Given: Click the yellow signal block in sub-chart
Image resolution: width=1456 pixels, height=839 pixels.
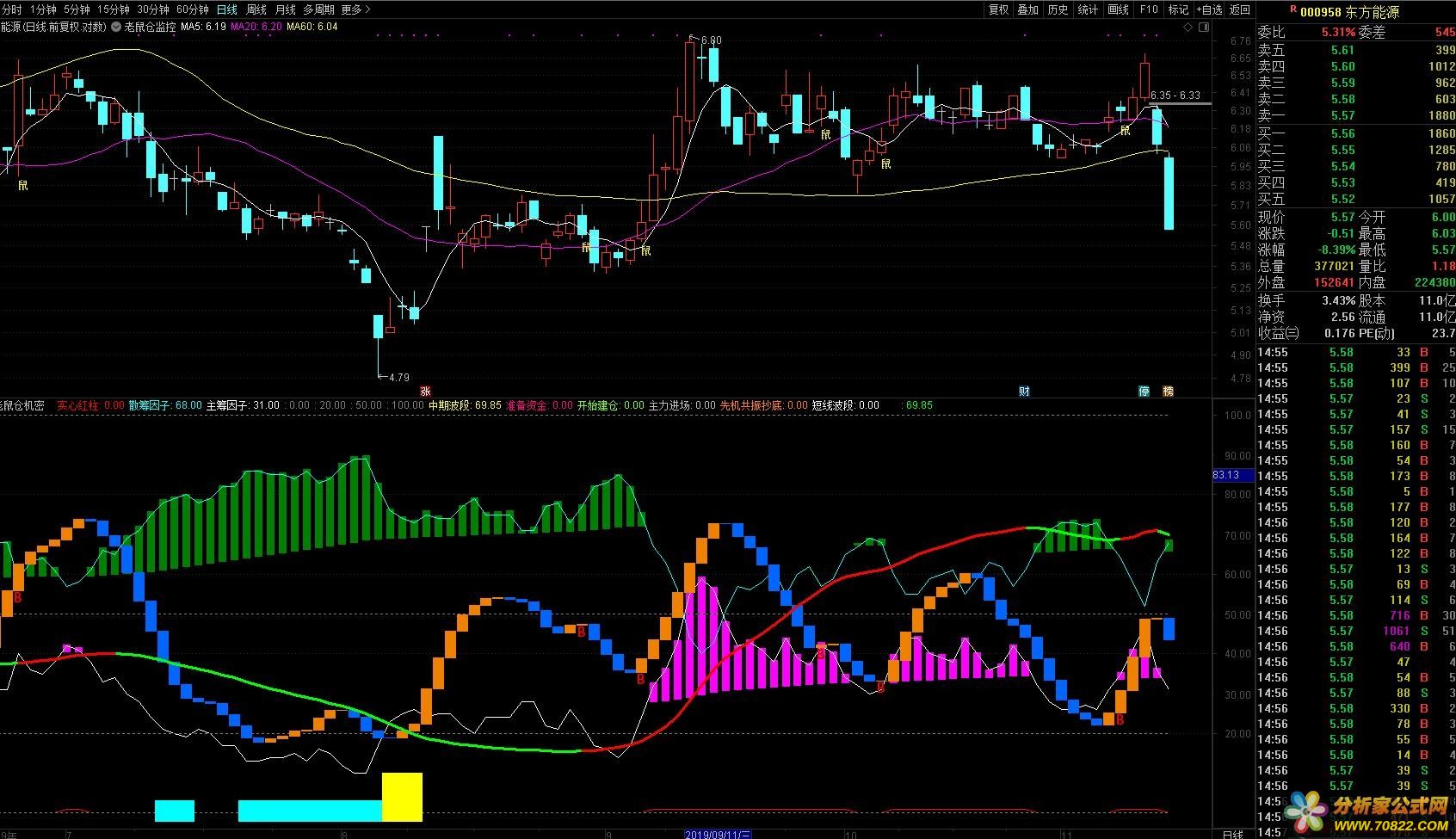Looking at the screenshot, I should (x=402, y=797).
